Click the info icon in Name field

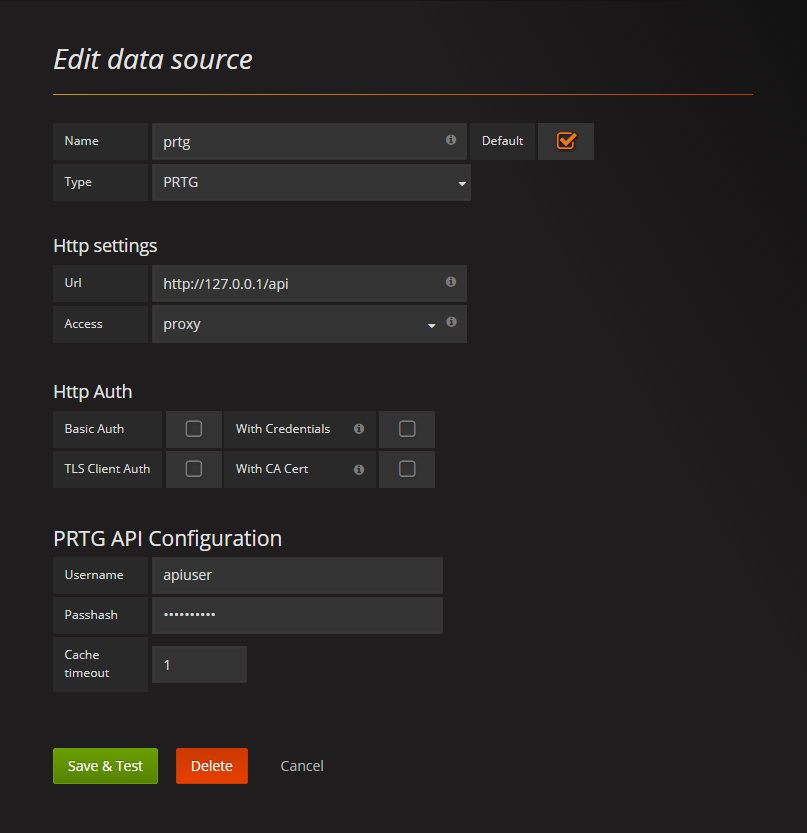point(451,140)
